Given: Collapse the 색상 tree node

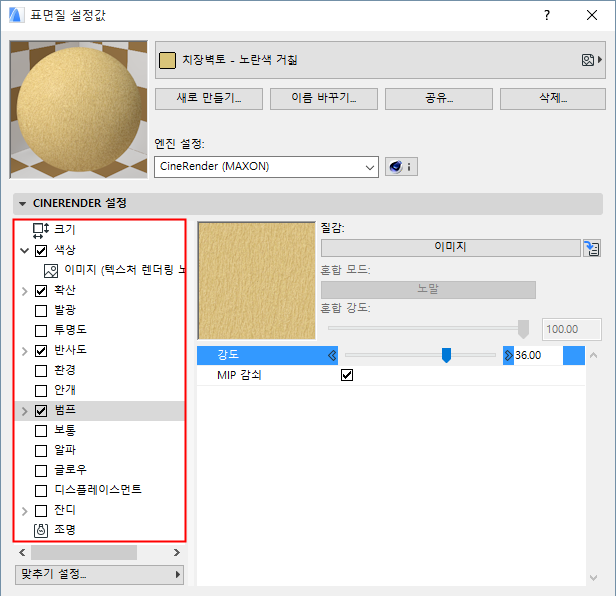Looking at the screenshot, I should tap(24, 251).
